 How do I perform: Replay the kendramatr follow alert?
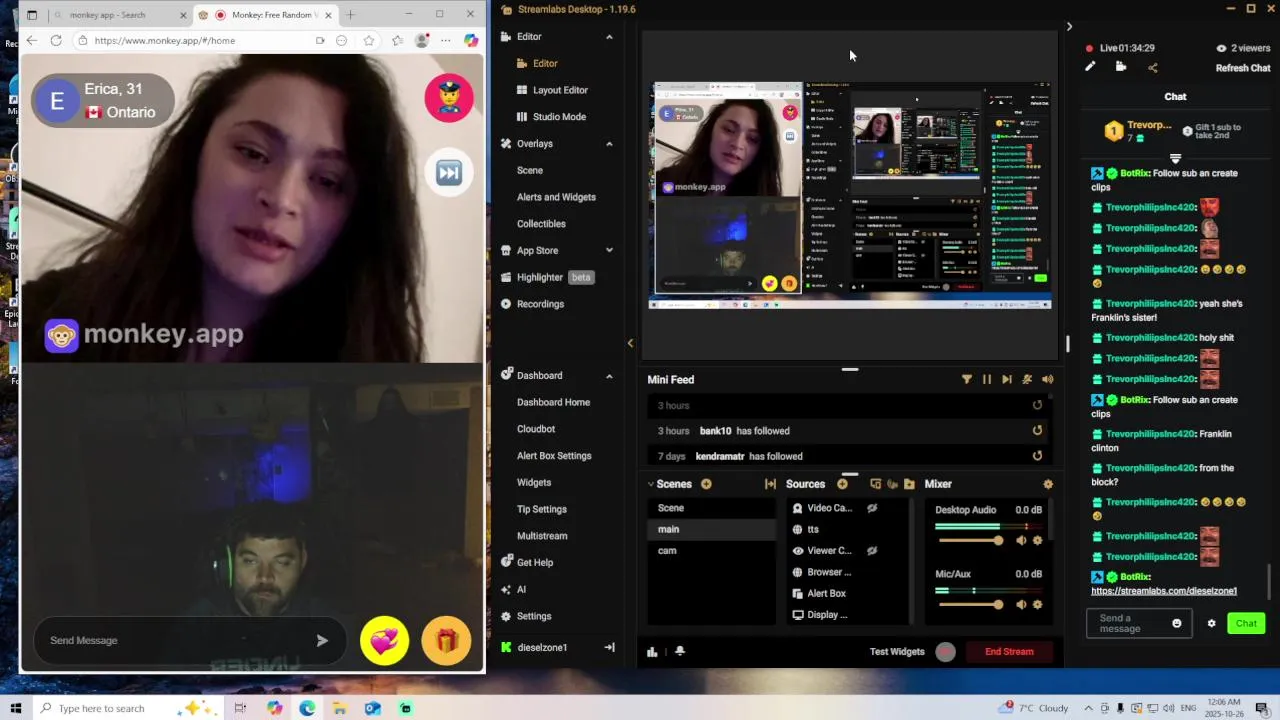1037,456
